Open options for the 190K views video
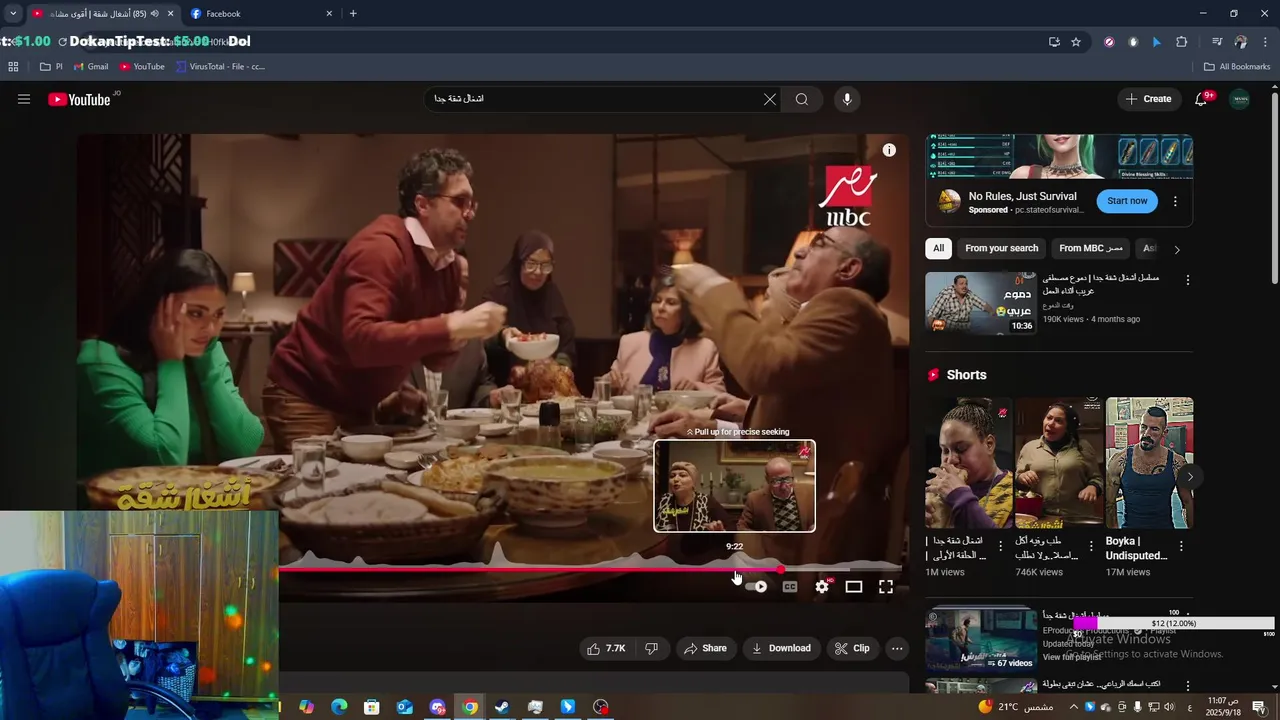Image resolution: width=1280 pixels, height=720 pixels. click(1188, 280)
